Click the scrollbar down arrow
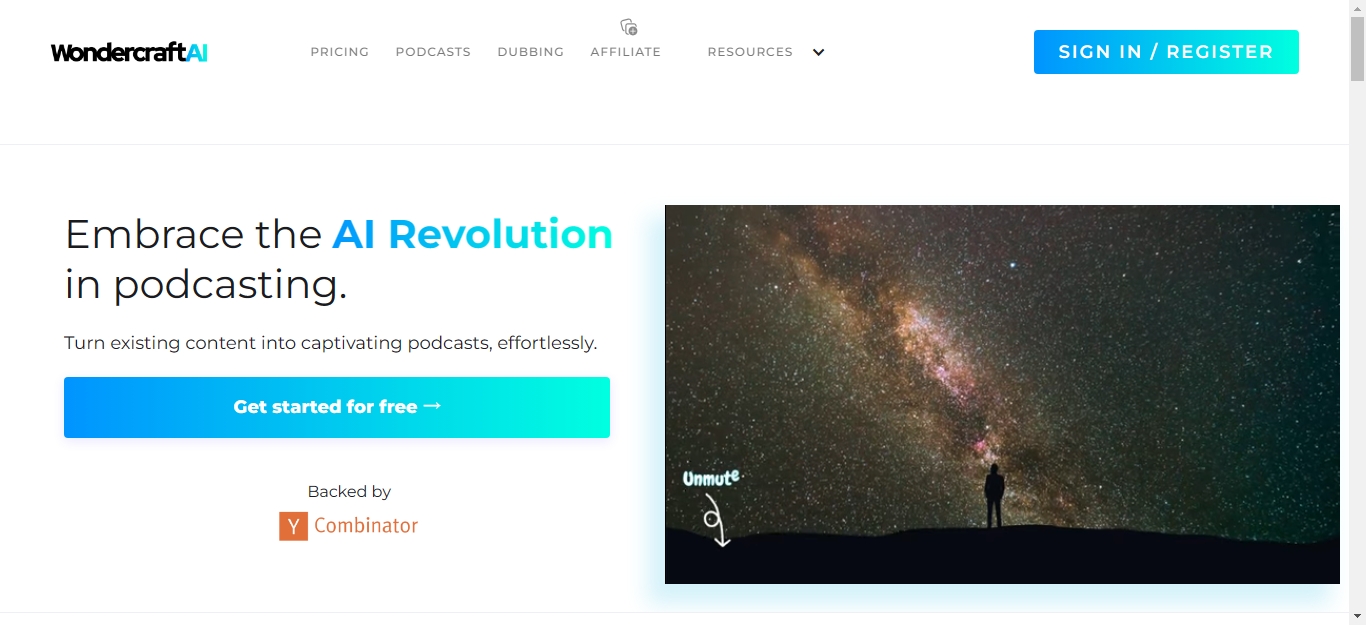Image resolution: width=1366 pixels, height=625 pixels. [x=1357, y=617]
